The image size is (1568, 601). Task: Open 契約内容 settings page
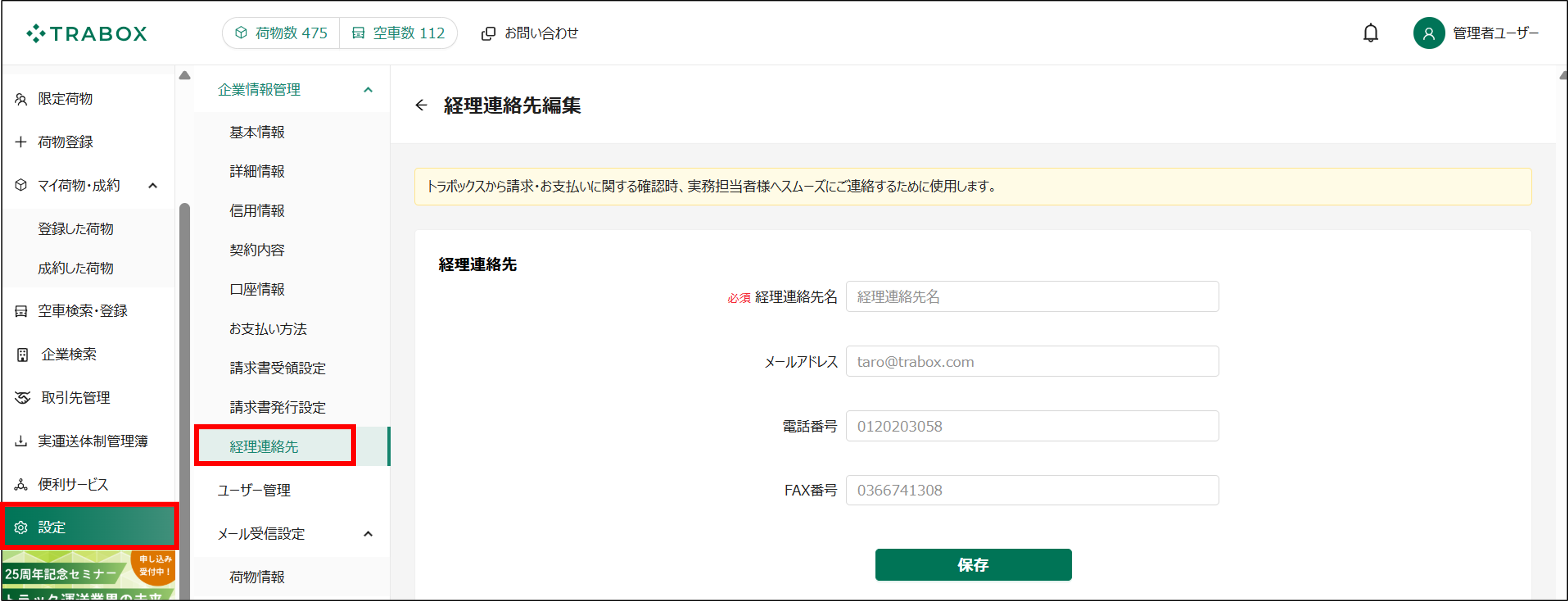click(257, 250)
